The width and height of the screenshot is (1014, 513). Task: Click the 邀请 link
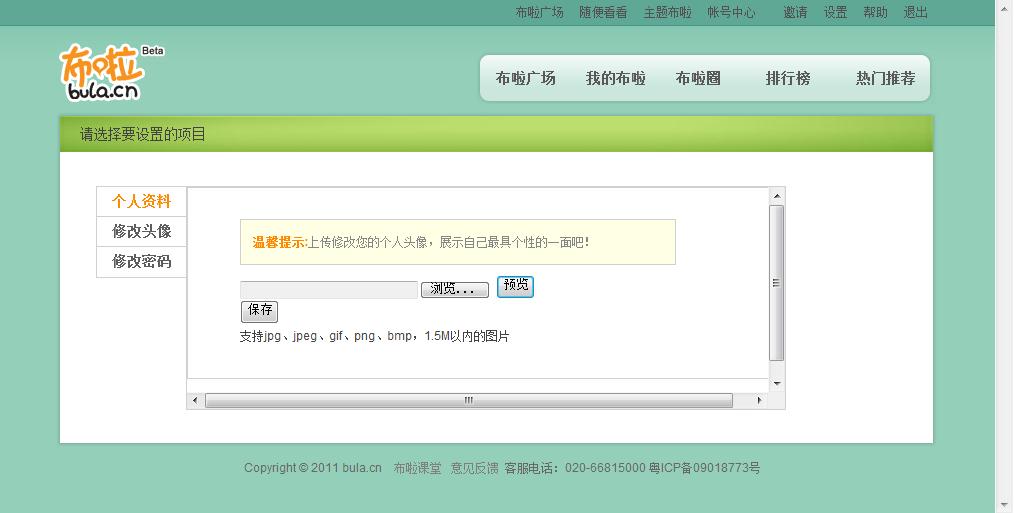[x=795, y=12]
